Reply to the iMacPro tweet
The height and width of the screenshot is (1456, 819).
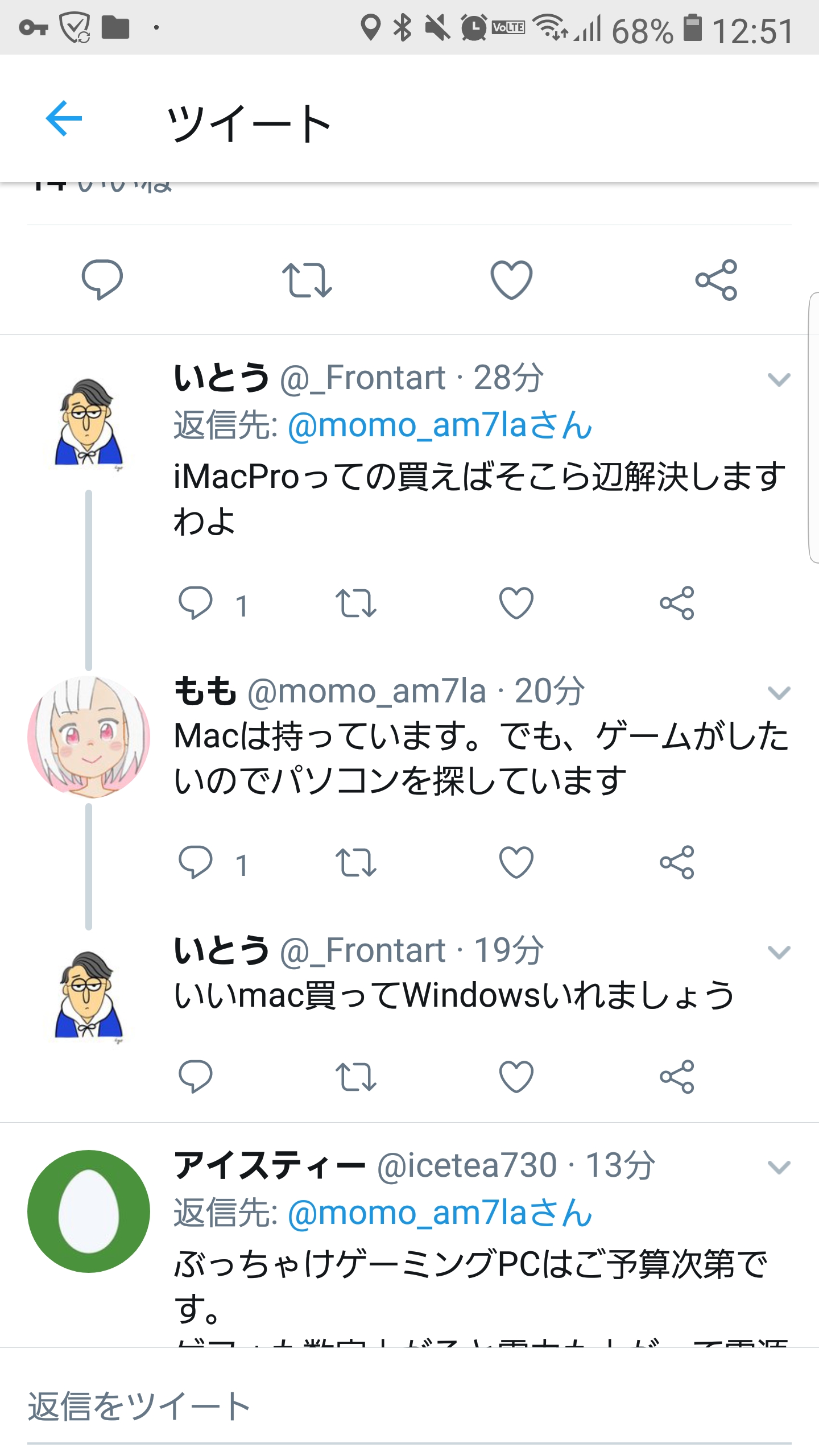(x=196, y=603)
